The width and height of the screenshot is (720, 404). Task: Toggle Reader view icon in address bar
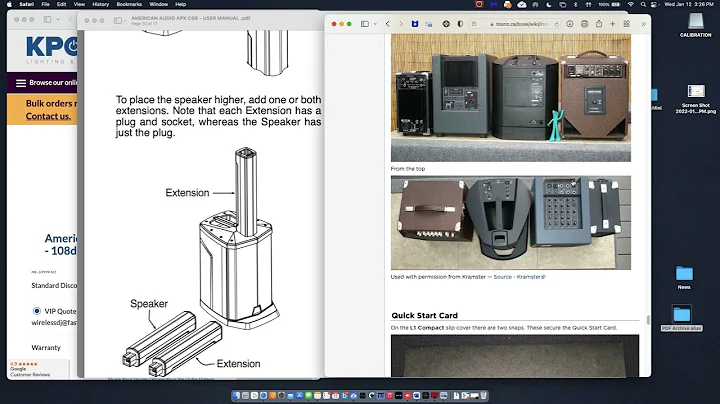[474, 24]
